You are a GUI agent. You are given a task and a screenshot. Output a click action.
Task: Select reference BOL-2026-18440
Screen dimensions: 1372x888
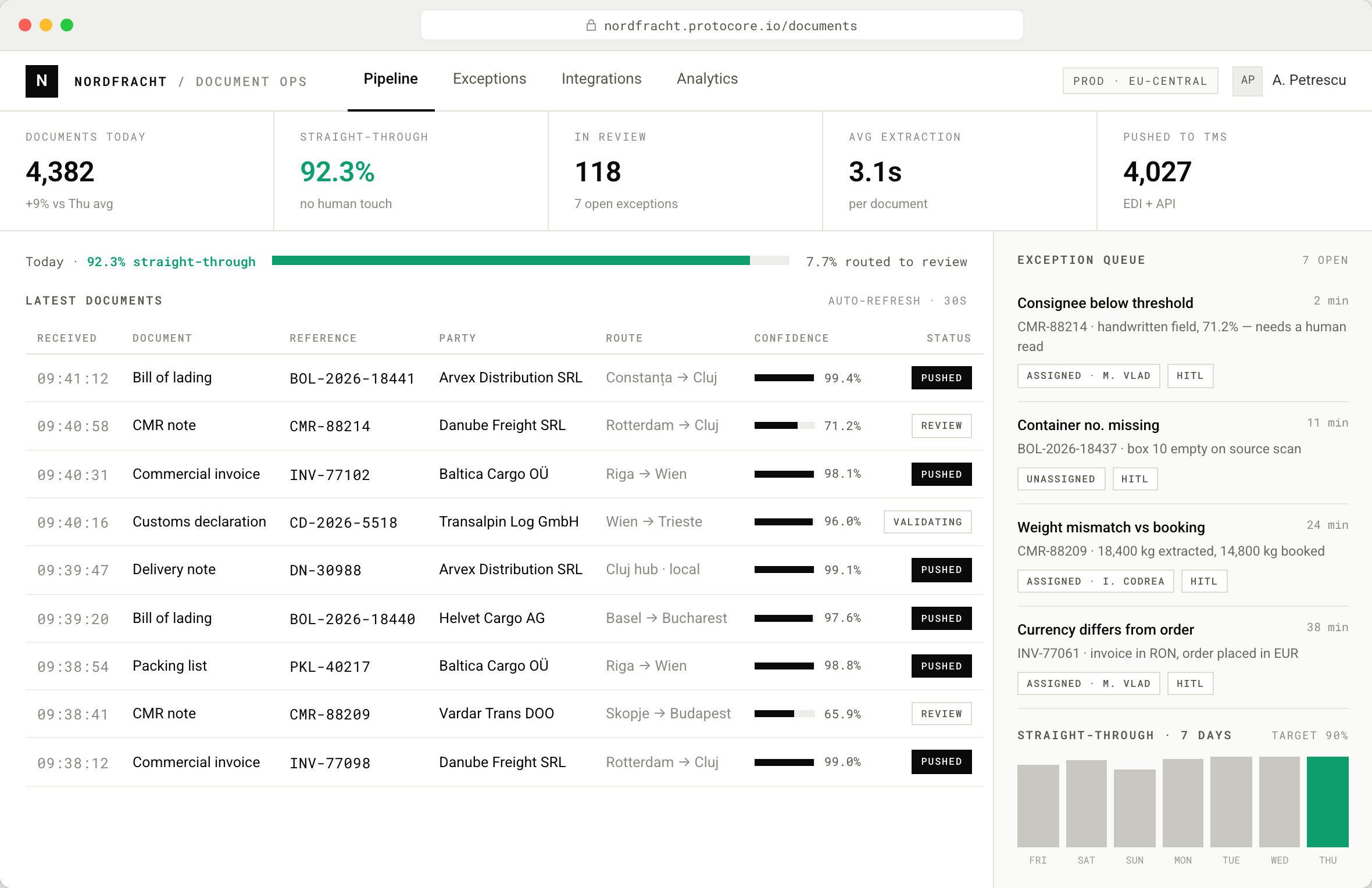pos(352,619)
